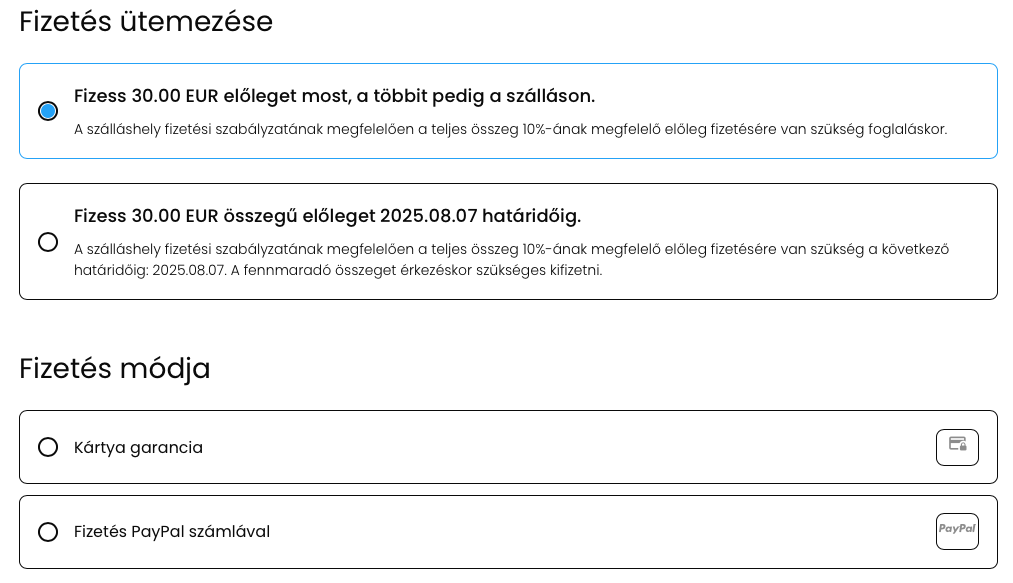Screen dimensions: 1013x583
Task: Choose the Kártya garancia radio button
Action: pos(48,447)
